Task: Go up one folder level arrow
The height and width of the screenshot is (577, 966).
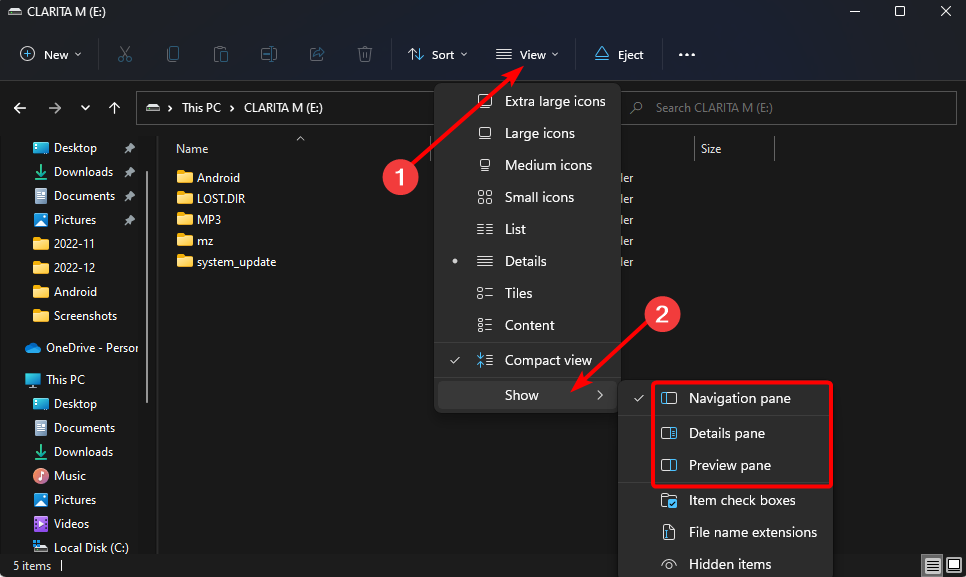Action: 115,108
